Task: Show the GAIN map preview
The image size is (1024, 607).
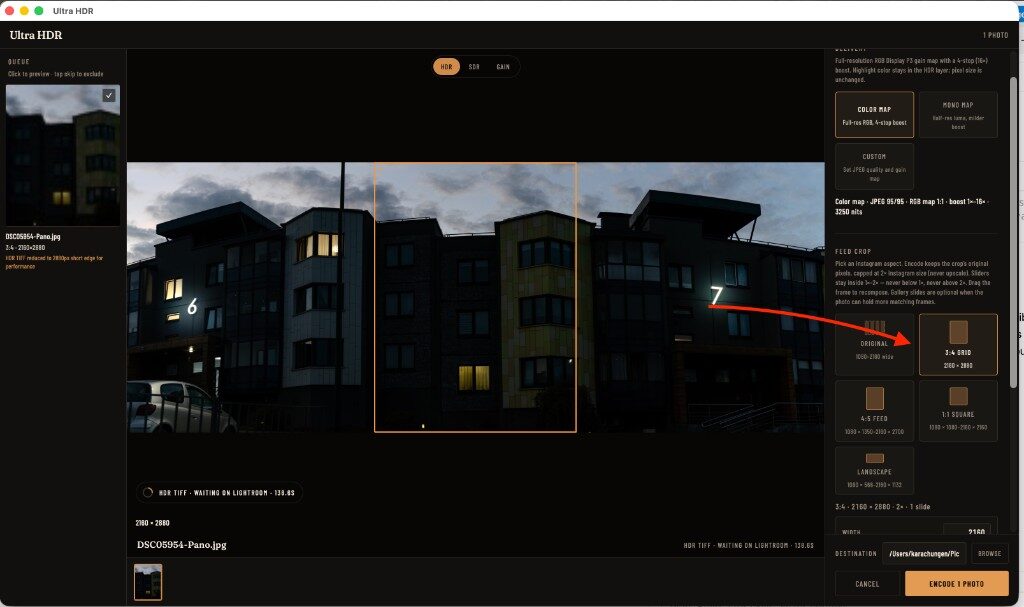Action: point(503,67)
